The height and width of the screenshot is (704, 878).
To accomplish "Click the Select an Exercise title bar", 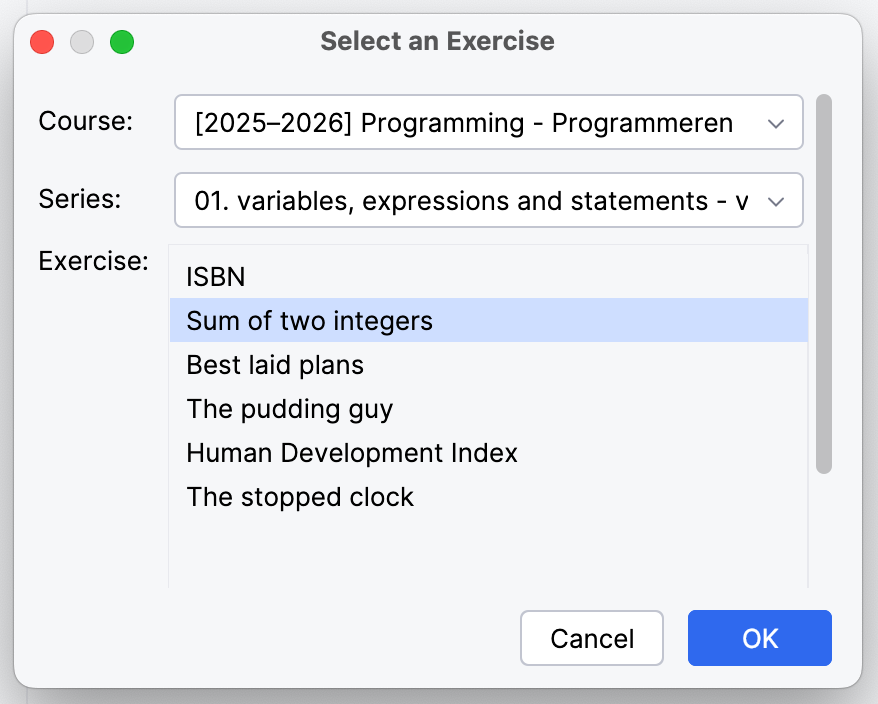I will (x=437, y=42).
